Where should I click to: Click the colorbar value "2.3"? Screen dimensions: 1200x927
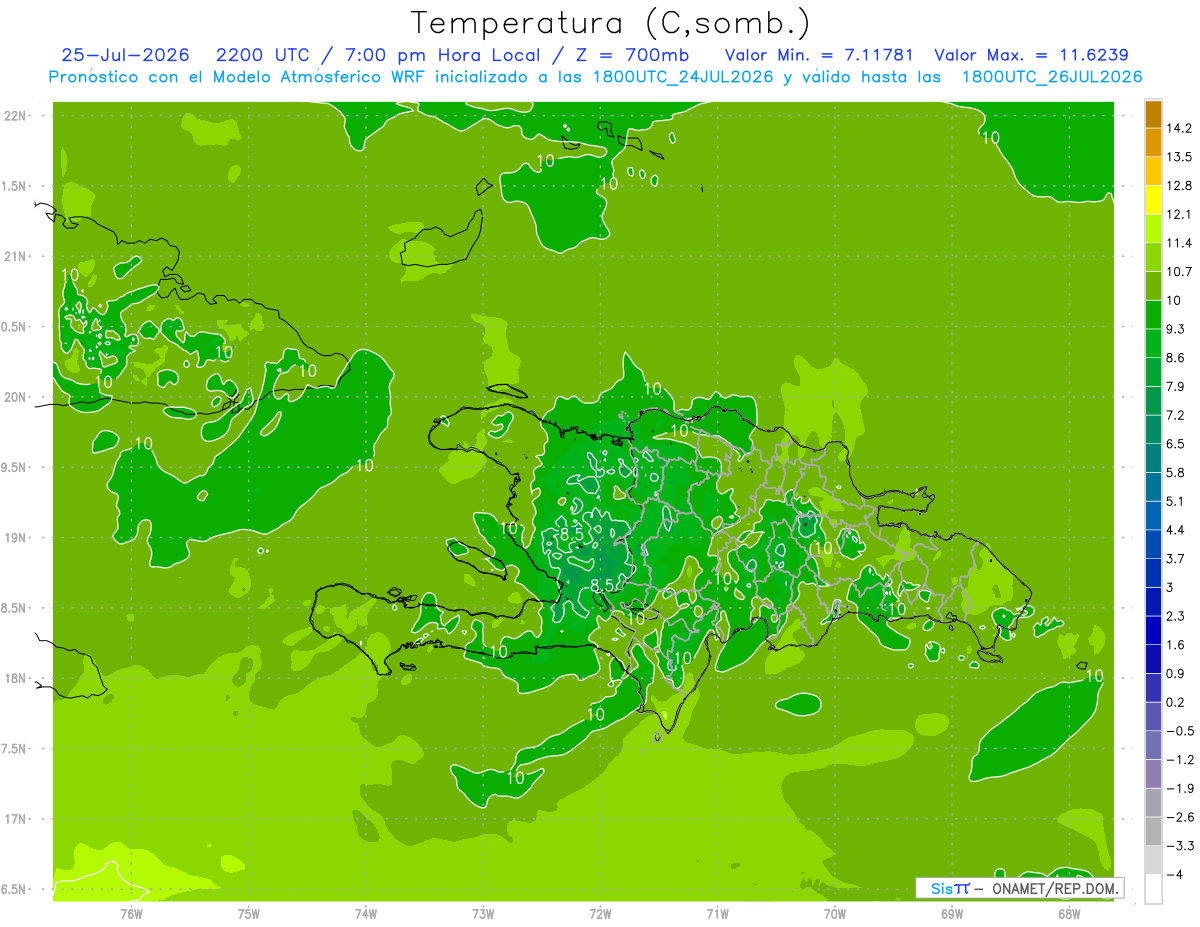[x=1176, y=616]
